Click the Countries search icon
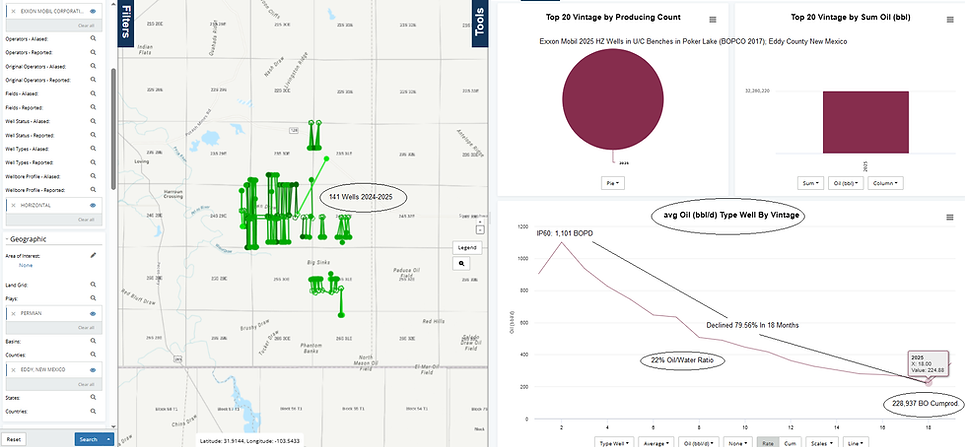965x447 pixels. click(x=94, y=411)
